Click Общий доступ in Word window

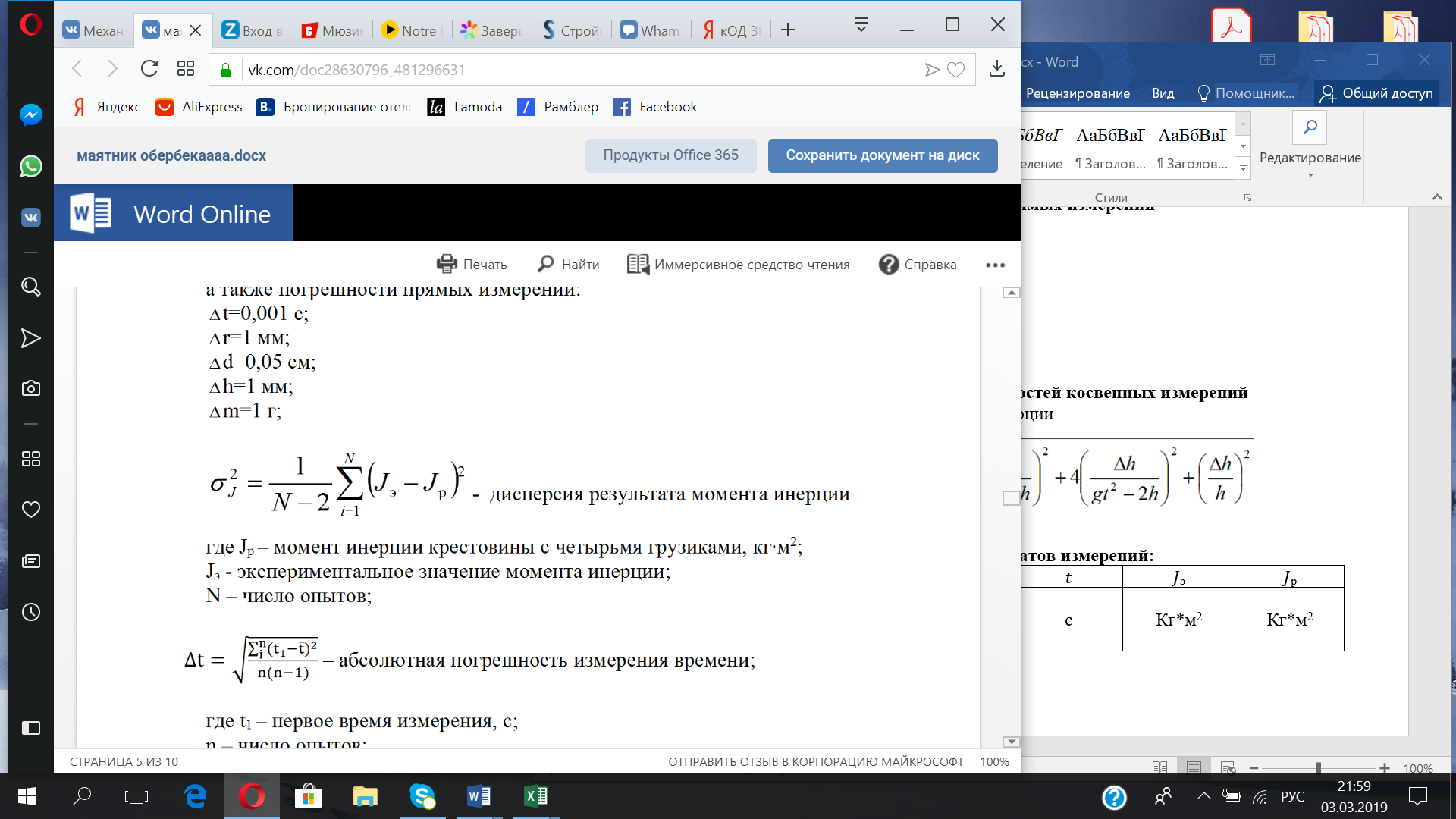[1376, 93]
